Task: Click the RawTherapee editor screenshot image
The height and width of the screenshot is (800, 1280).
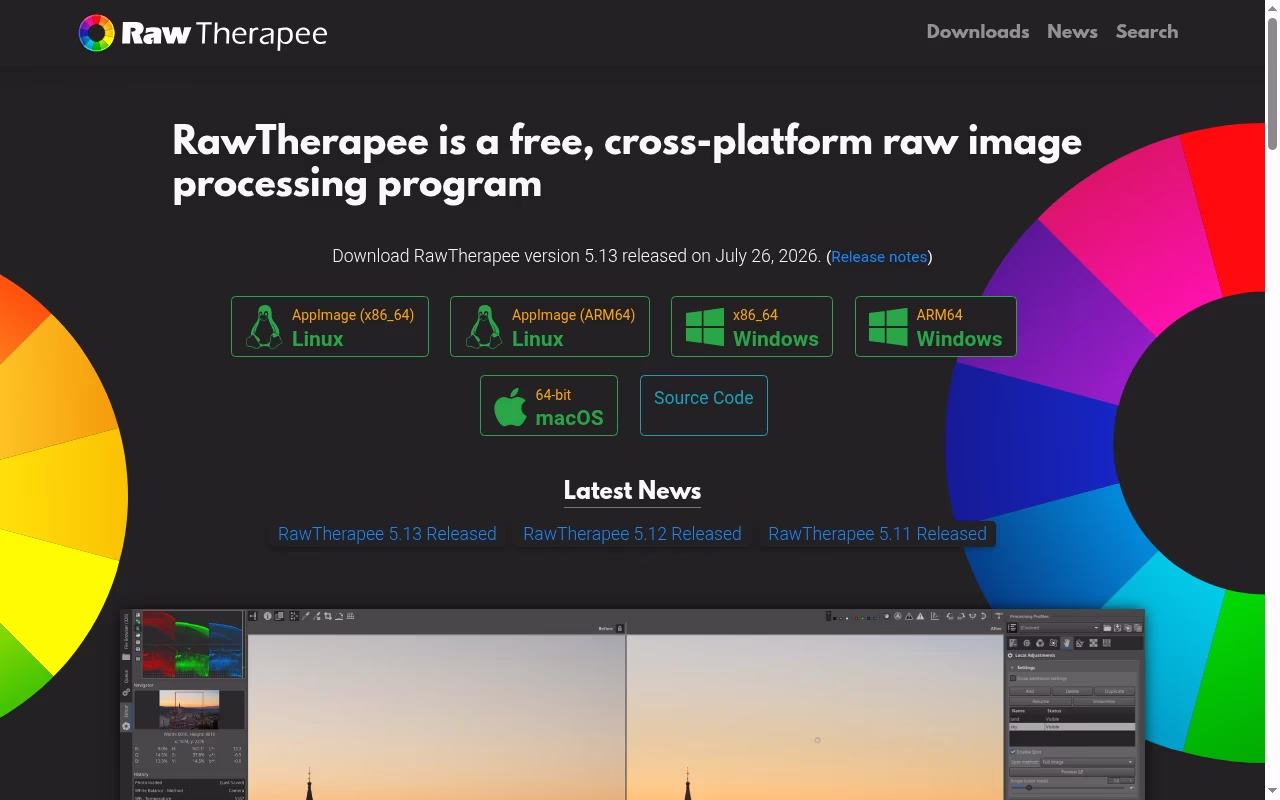Action: 632,705
